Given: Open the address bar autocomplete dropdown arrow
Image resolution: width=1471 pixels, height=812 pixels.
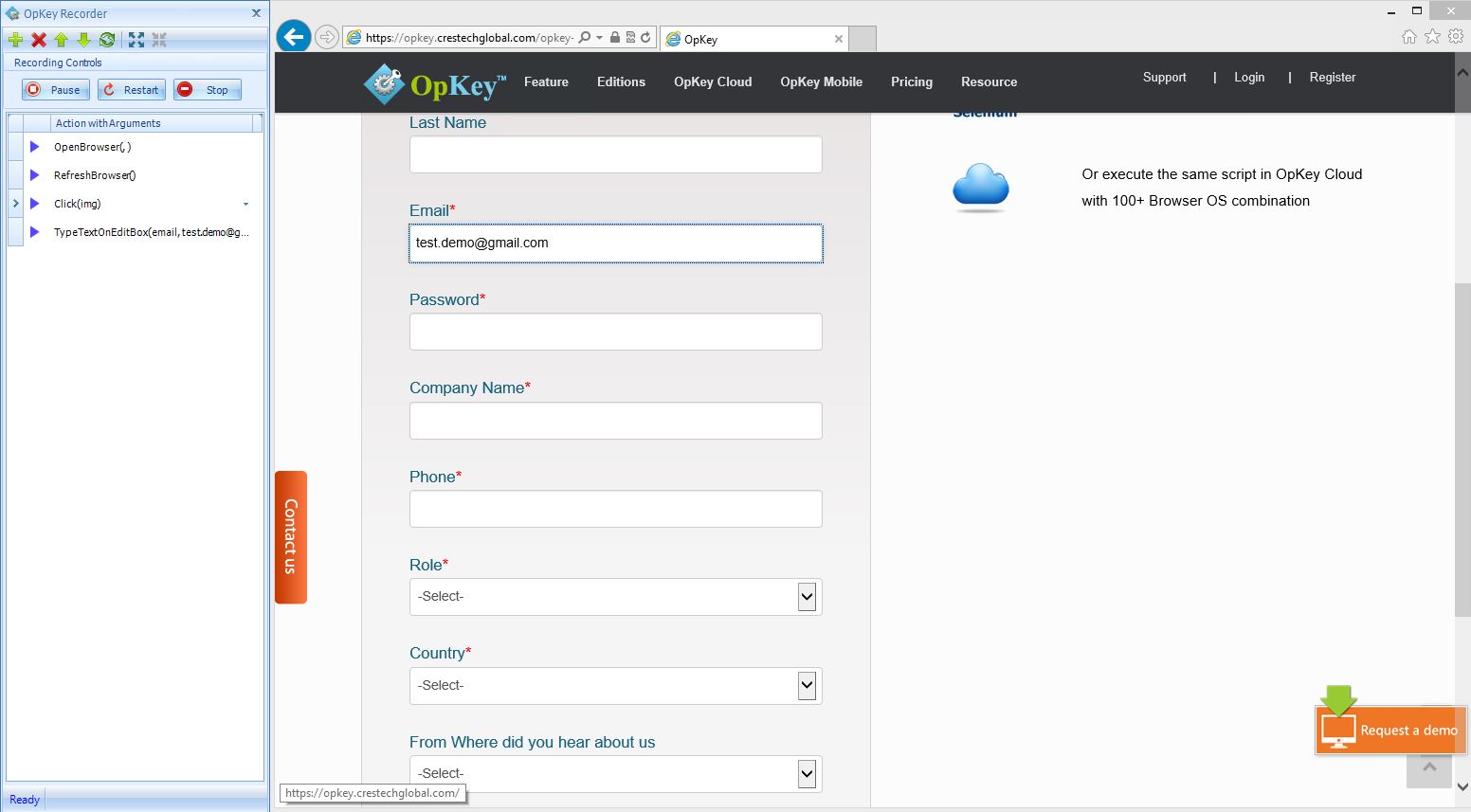Looking at the screenshot, I should (599, 38).
